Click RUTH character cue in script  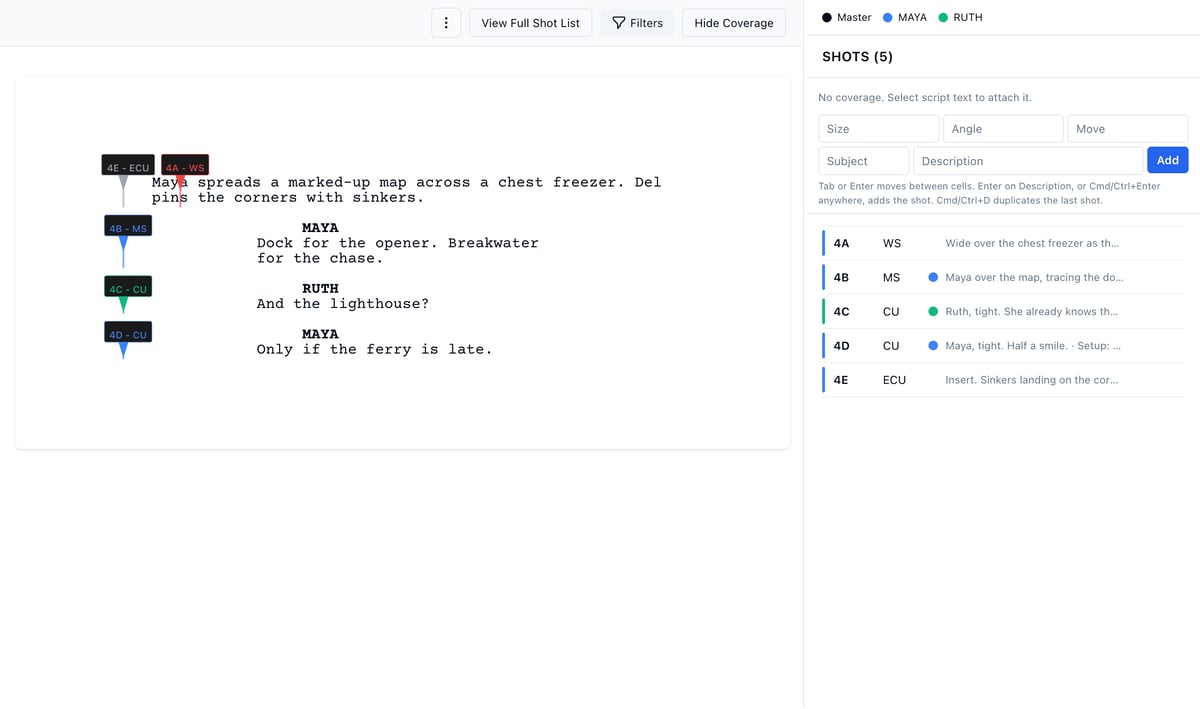pos(320,289)
